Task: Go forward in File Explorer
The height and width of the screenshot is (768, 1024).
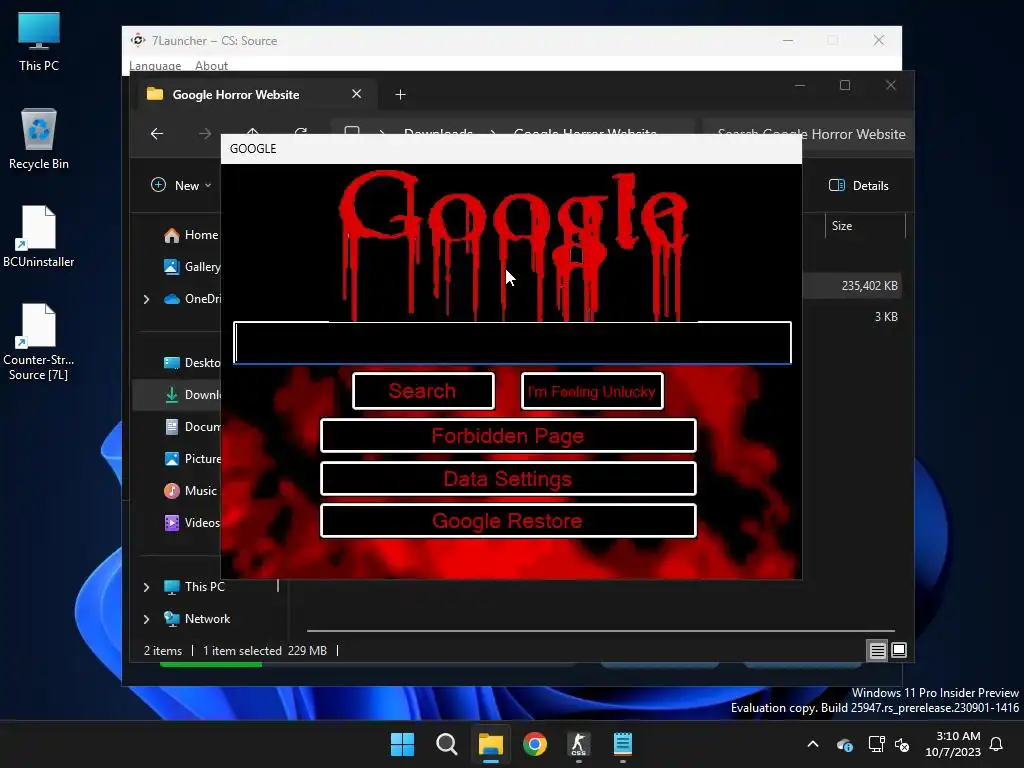Action: click(x=205, y=134)
